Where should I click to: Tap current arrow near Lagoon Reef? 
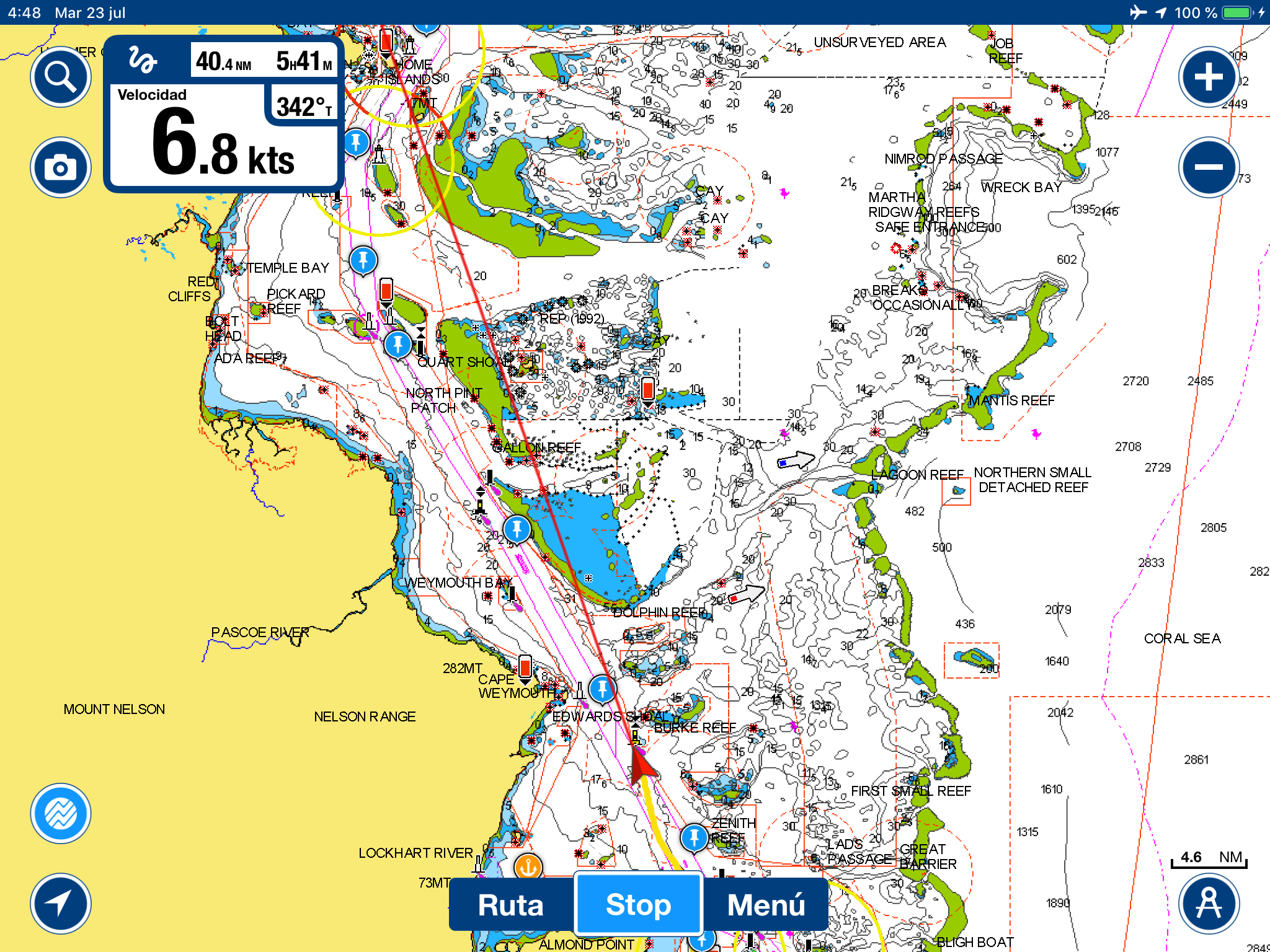coord(796,461)
